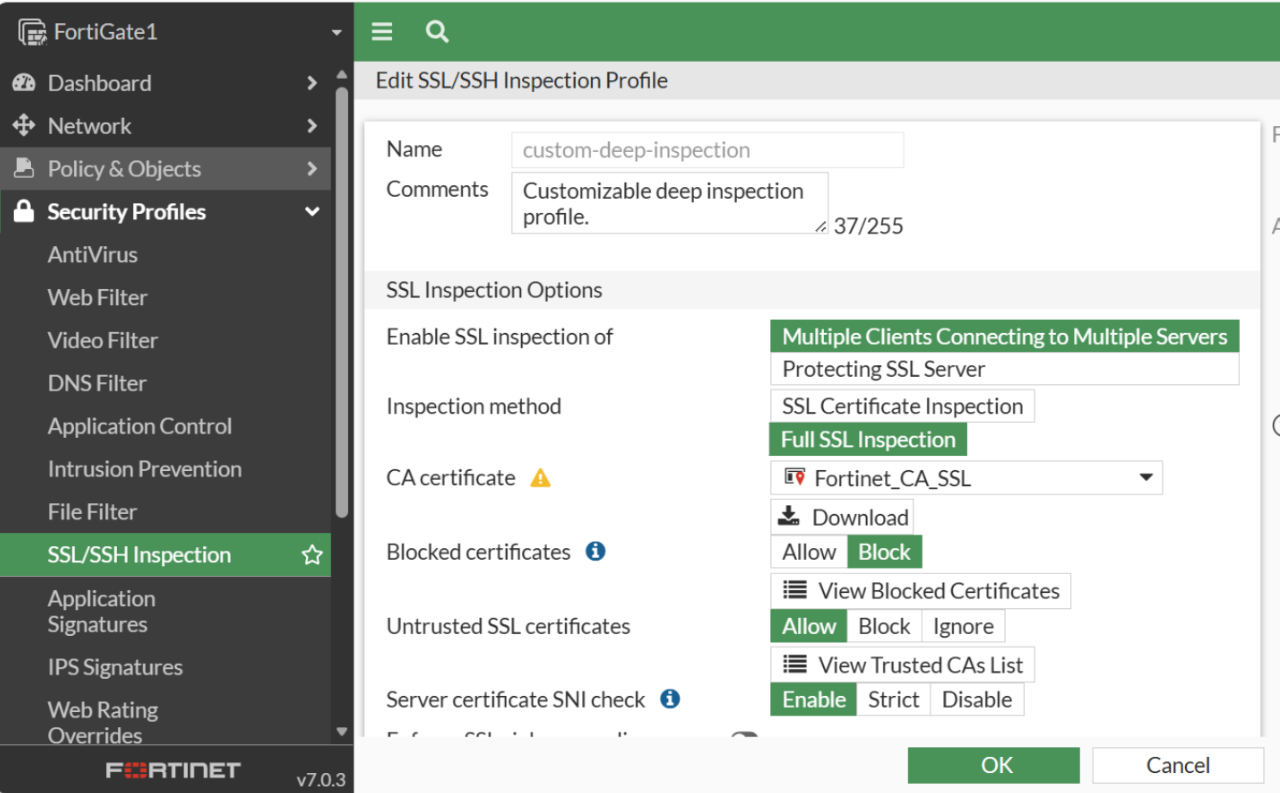Set Server certificate SNI check to Disable

[x=977, y=699]
